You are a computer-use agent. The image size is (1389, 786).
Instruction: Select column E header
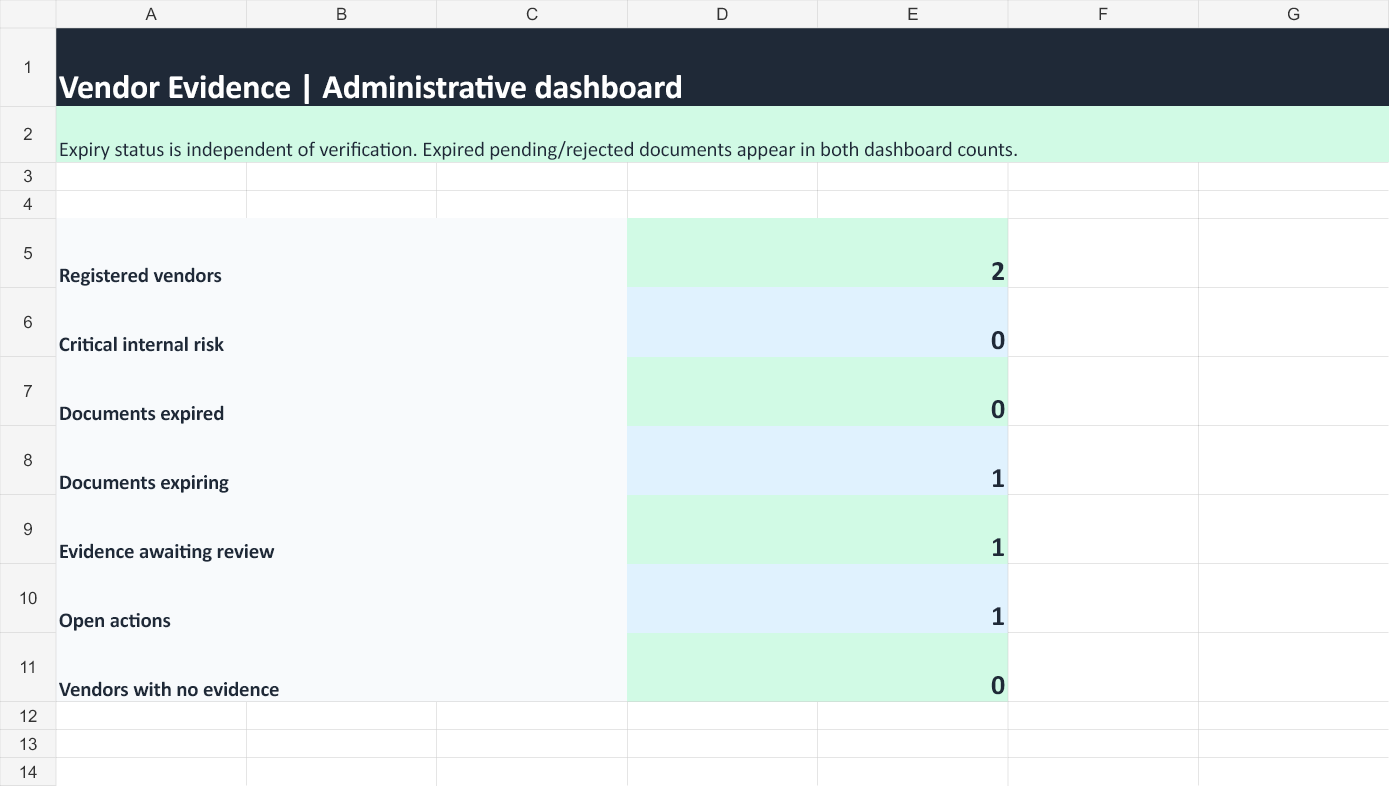click(x=913, y=14)
